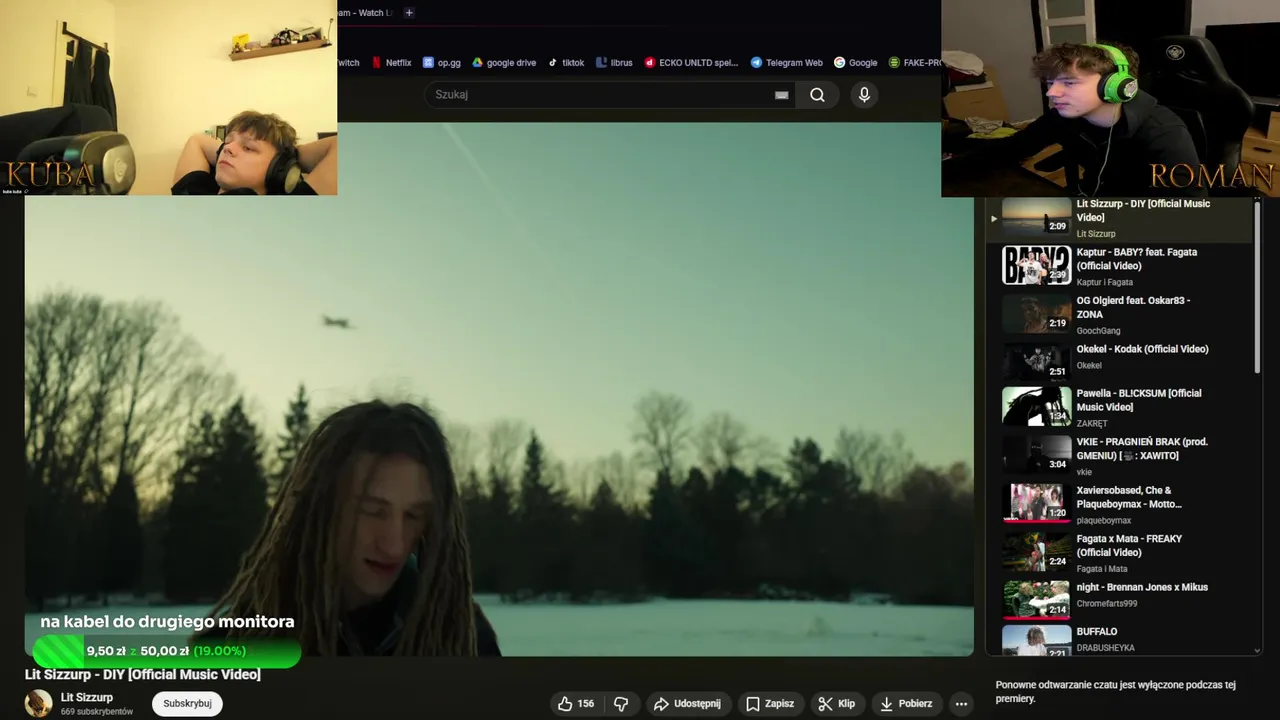Open the ECKO UNLTD bookmark
This screenshot has height=720, width=1280.
pos(691,62)
